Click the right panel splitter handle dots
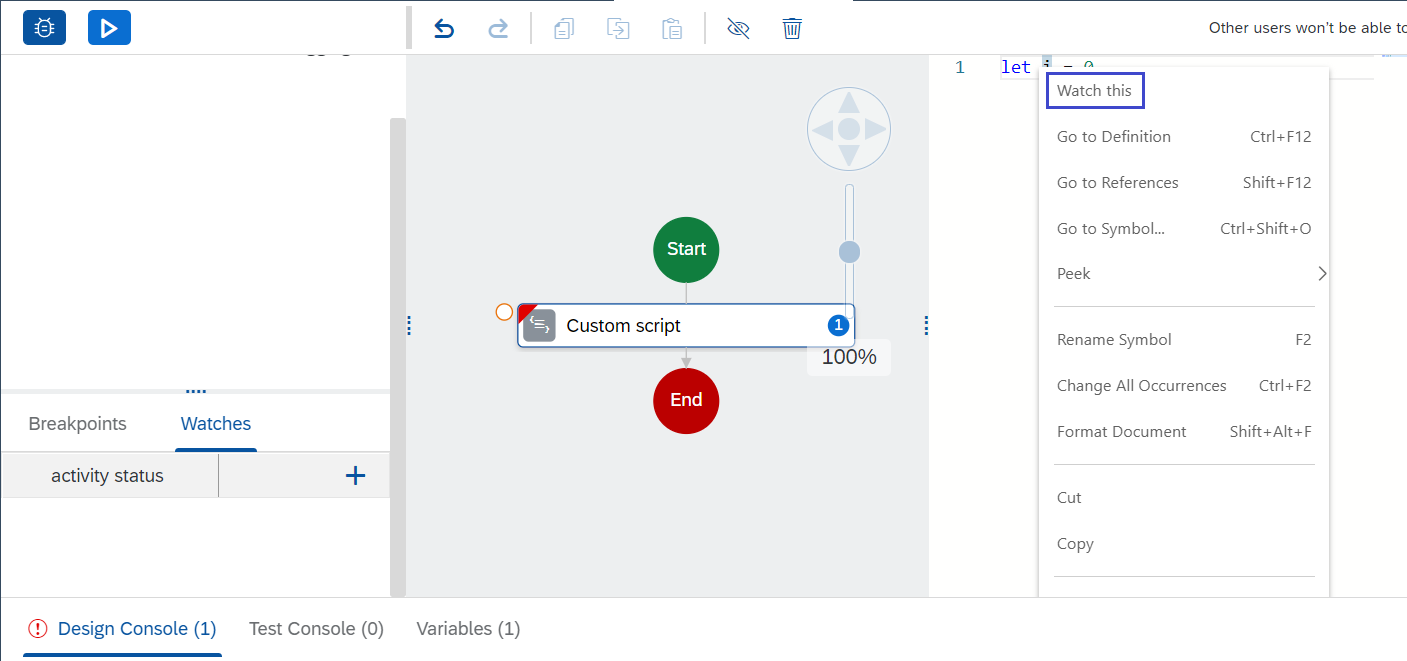This screenshot has height=661, width=1407. pyautogui.click(x=926, y=325)
